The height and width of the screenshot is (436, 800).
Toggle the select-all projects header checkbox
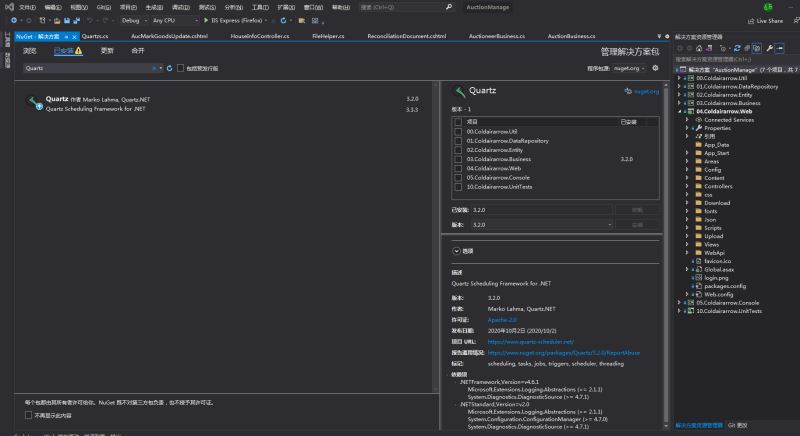(458, 122)
